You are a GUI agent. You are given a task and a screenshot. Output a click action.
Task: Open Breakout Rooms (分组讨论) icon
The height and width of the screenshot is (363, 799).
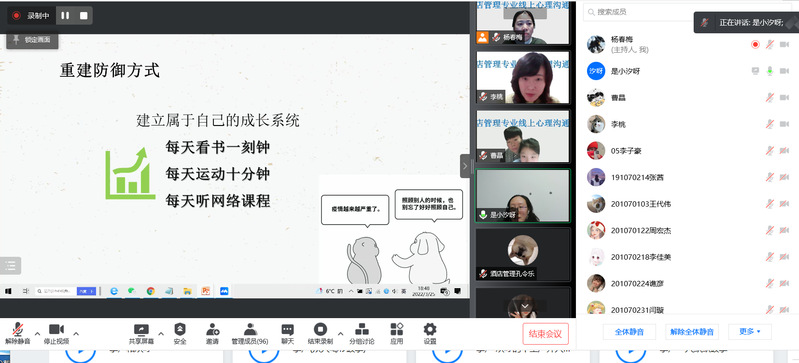point(362,329)
